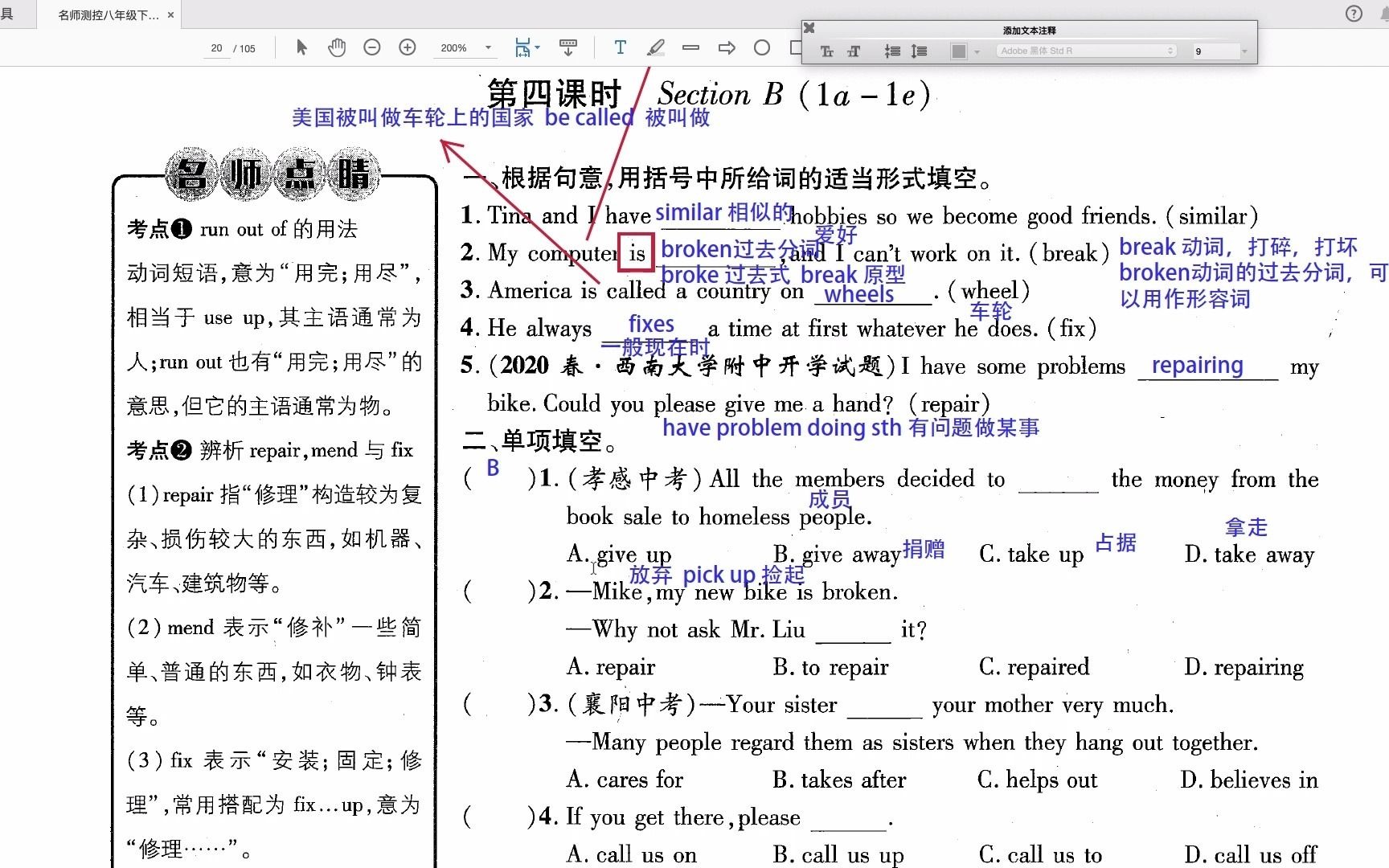
Task: Open the font size dropdown arrow
Action: pos(1244,51)
